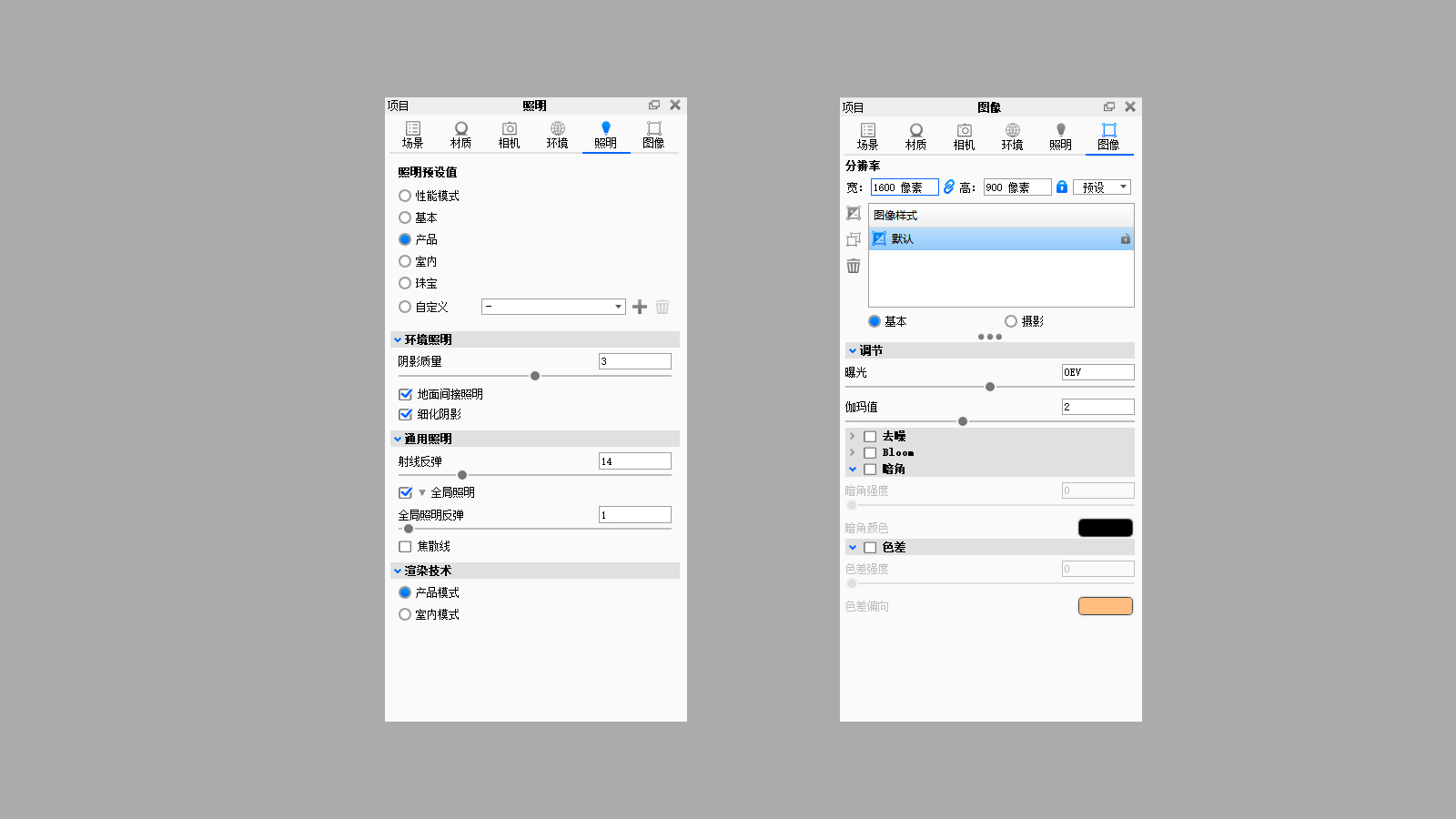Open the custom lighting preset dropdown
Image resolution: width=1456 pixels, height=819 pixels.
(x=553, y=307)
